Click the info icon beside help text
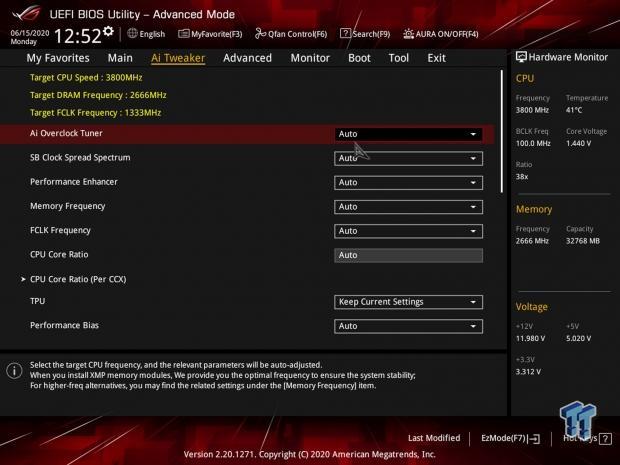Viewport: 620px width, 465px height. tap(14, 371)
